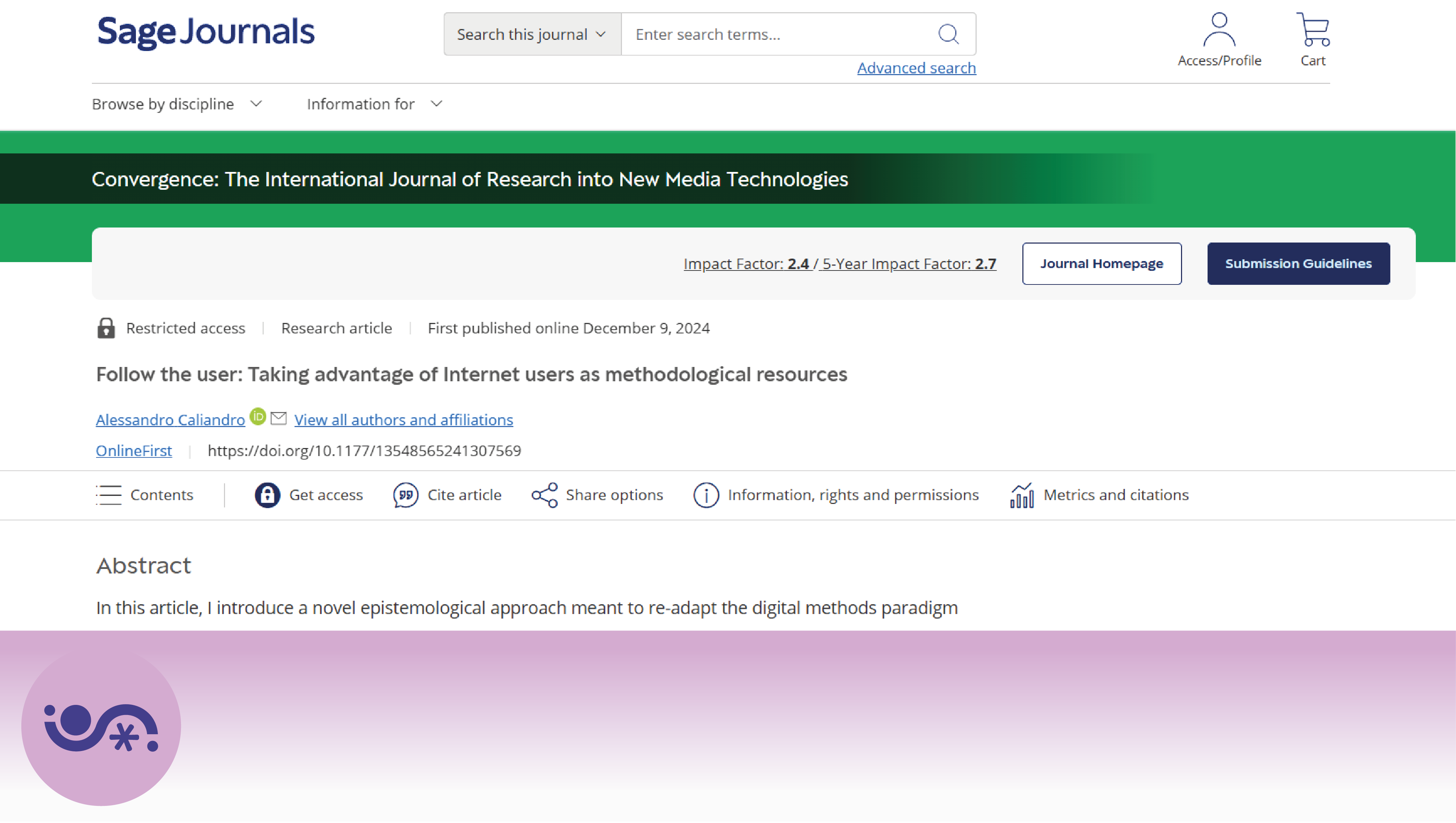Image resolution: width=1456 pixels, height=823 pixels.
Task: Expand the Search this journal dropdown
Action: 533,34
